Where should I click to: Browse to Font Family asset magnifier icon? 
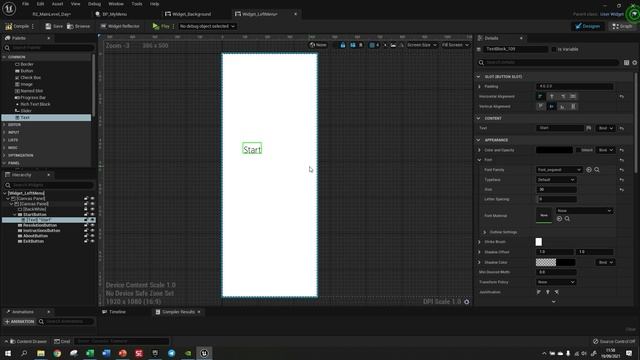[x=597, y=170]
